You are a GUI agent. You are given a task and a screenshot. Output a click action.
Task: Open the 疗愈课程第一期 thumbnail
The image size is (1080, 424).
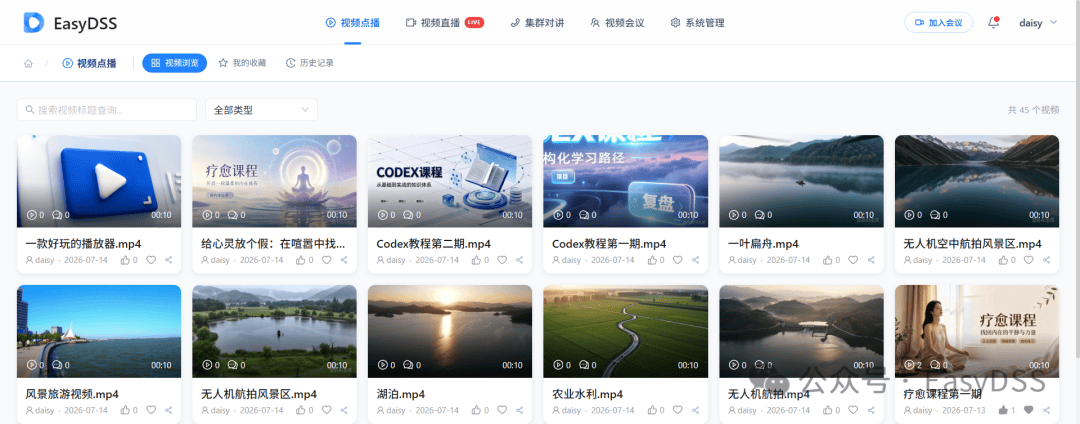pyautogui.click(x=977, y=331)
